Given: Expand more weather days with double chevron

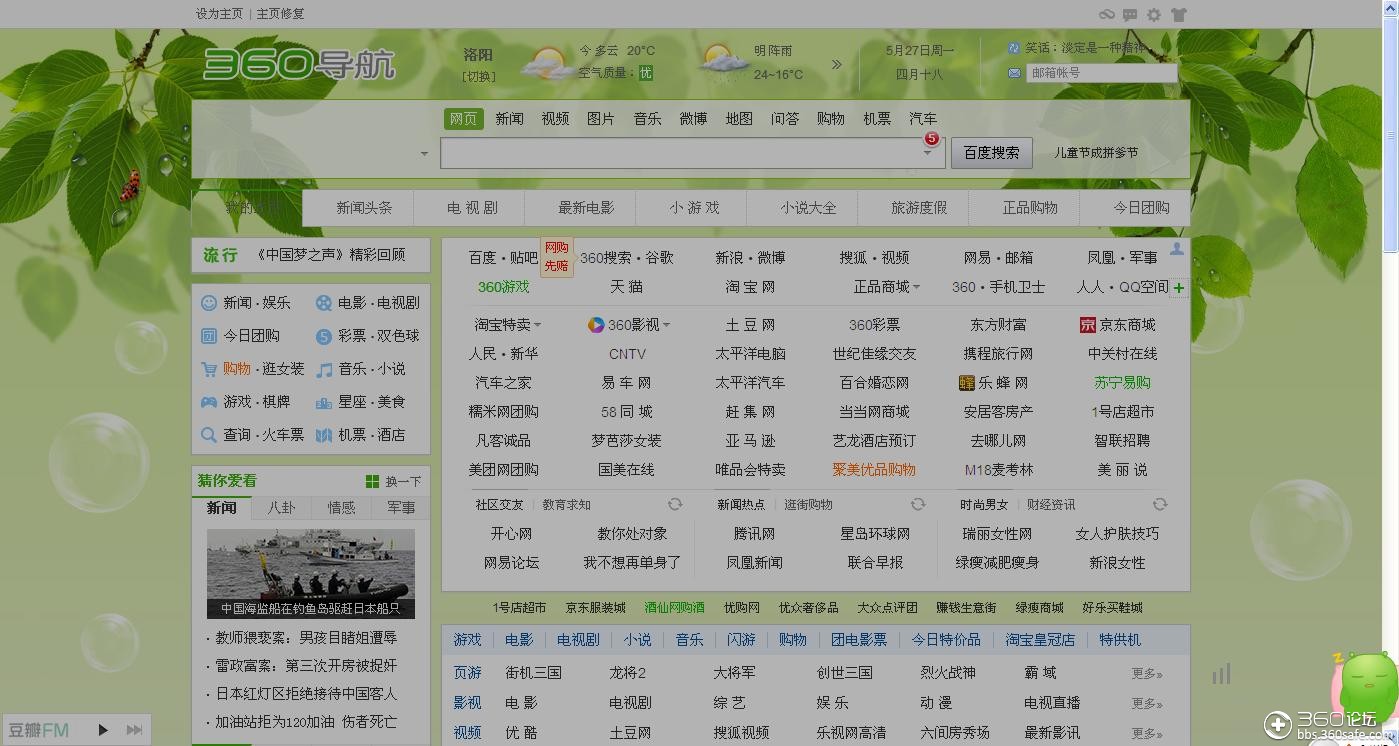Looking at the screenshot, I should [x=837, y=64].
